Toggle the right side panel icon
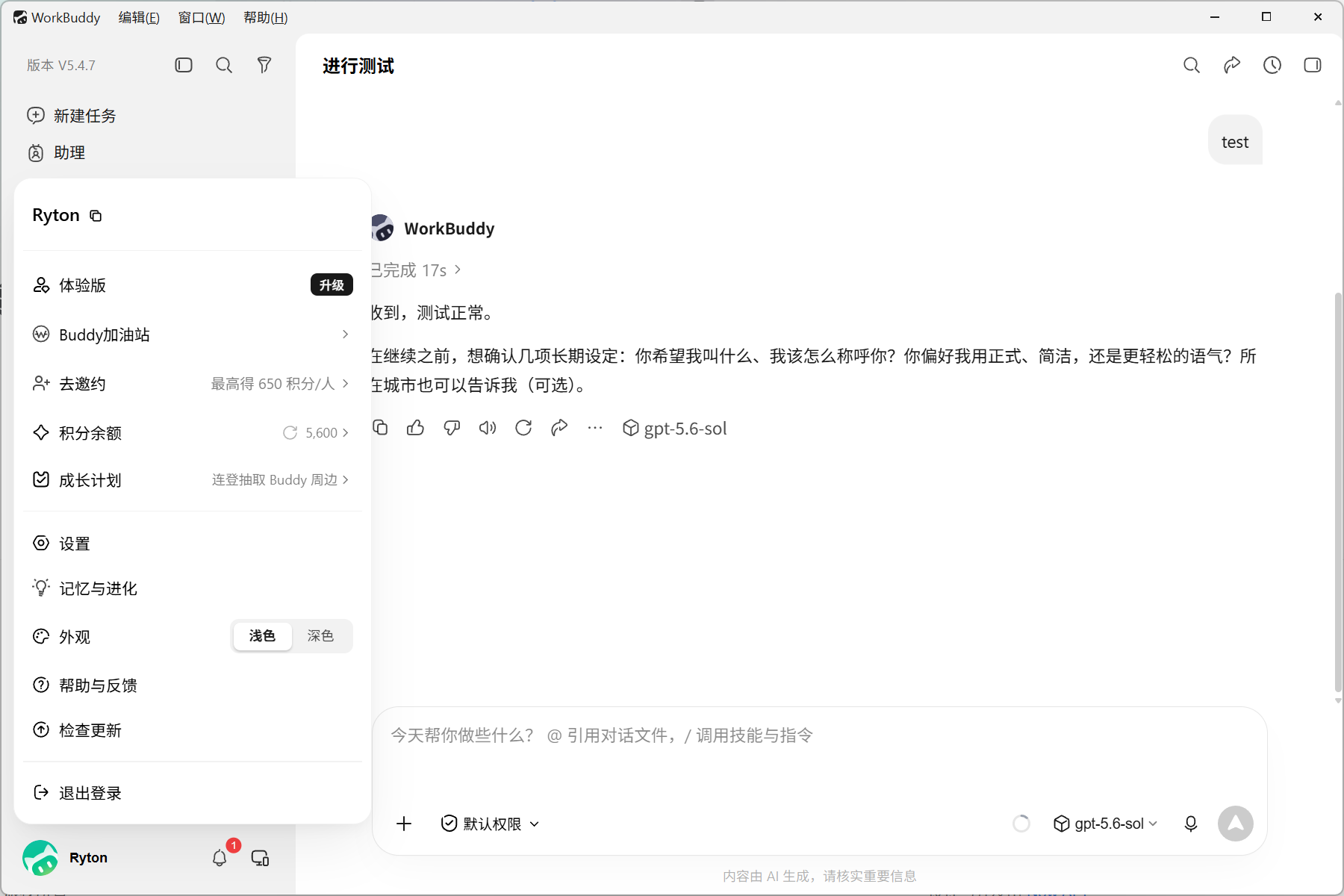This screenshot has width=1344, height=896. (x=1313, y=65)
